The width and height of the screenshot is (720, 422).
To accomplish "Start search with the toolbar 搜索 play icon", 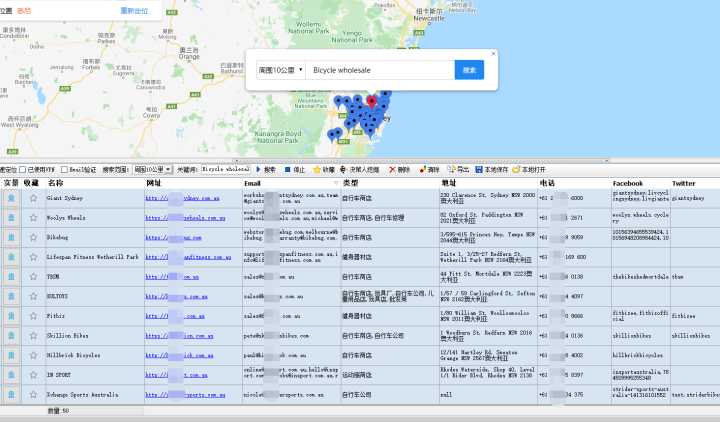I will click(258, 169).
